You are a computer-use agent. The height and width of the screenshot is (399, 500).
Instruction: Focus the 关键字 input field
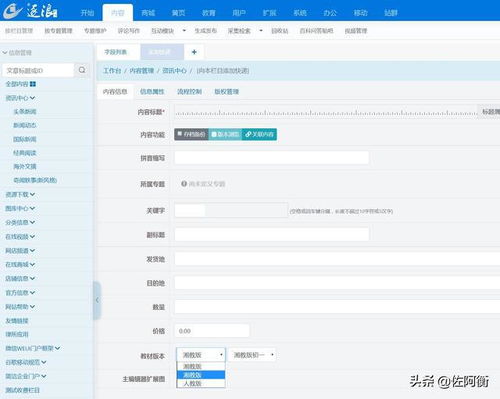tap(231, 210)
